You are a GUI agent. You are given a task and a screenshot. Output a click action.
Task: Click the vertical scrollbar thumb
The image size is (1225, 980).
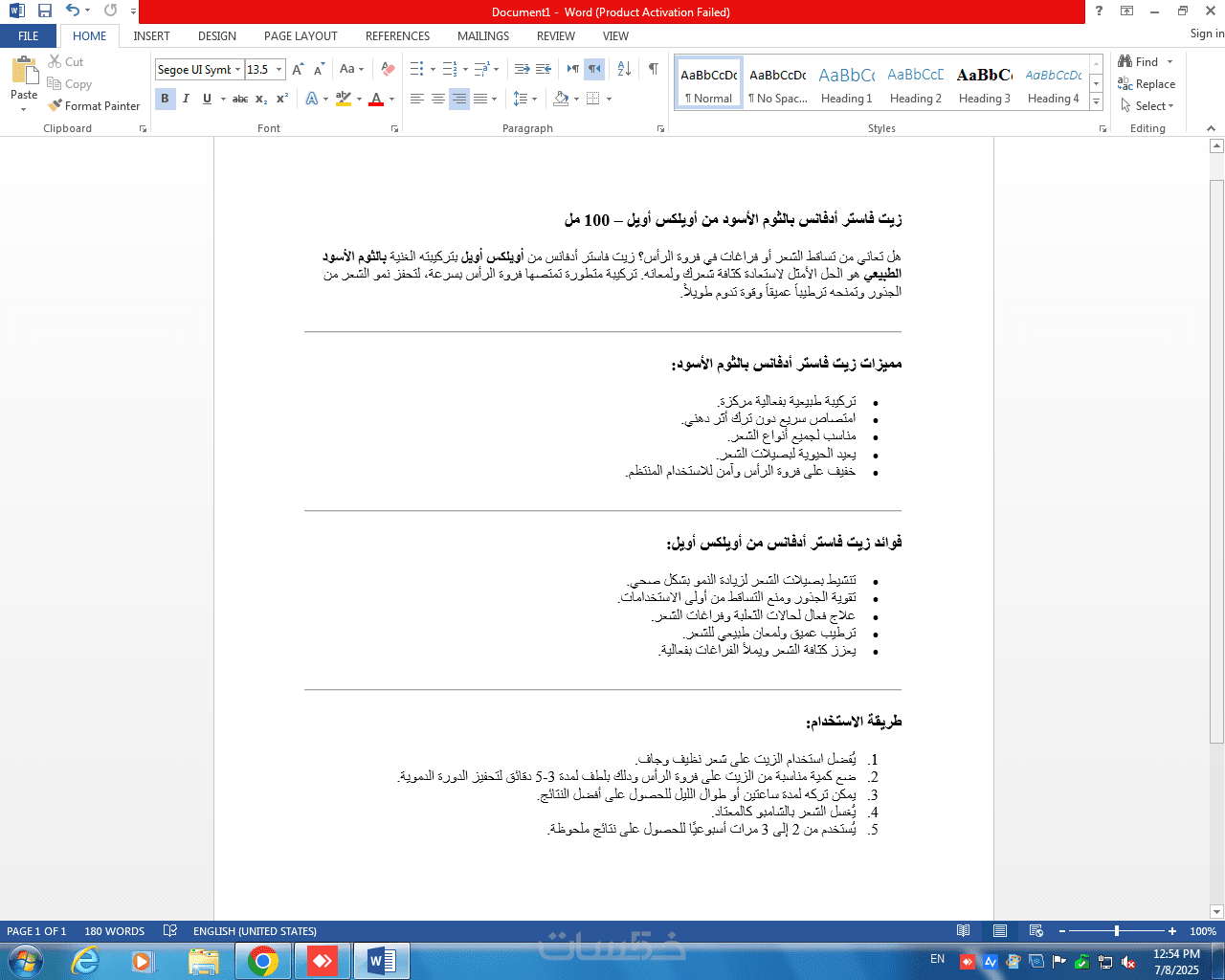pyautogui.click(x=1216, y=461)
